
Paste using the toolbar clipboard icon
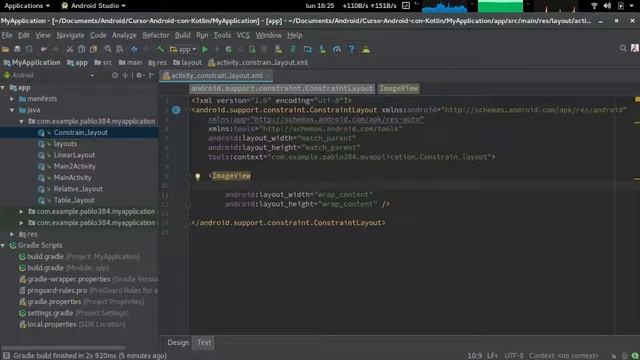pyautogui.click(x=93, y=49)
